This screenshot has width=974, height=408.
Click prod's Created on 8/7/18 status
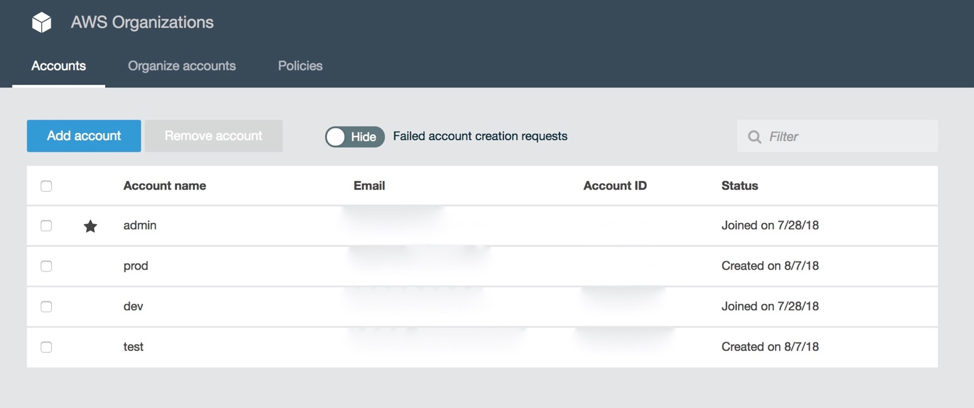coord(770,266)
